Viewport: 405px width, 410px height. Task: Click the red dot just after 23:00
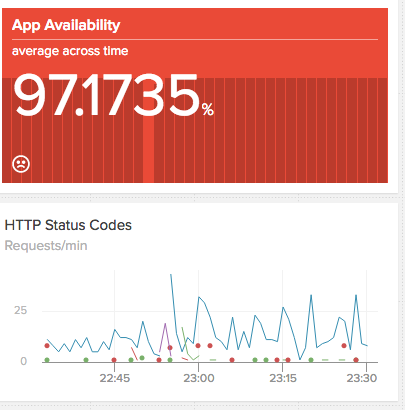[210, 346]
